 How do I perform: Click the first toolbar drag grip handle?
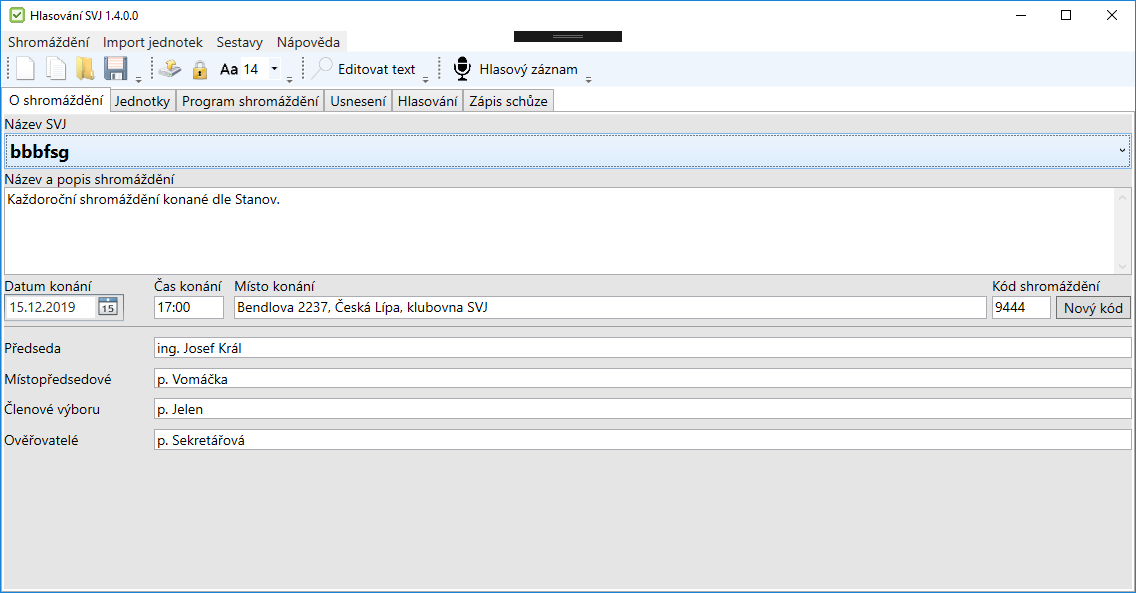(x=9, y=69)
